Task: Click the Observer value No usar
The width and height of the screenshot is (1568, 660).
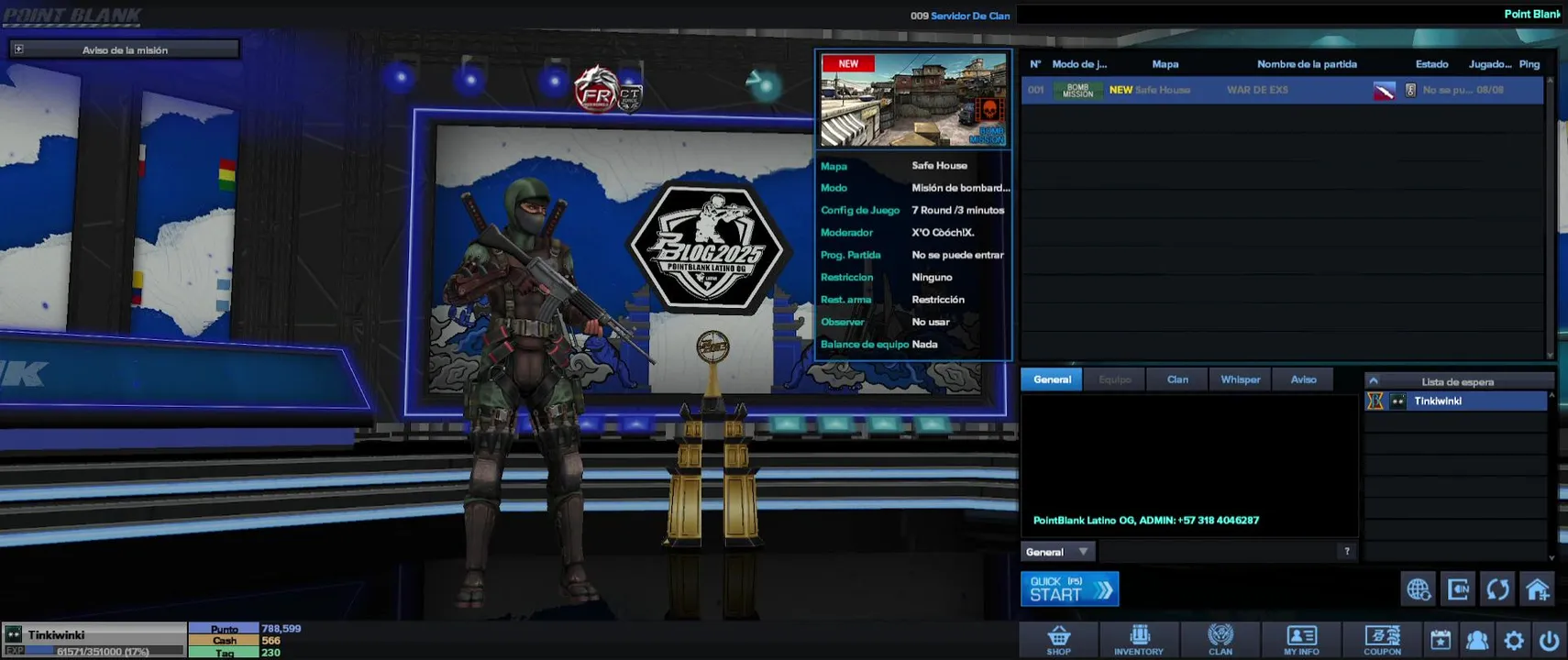Action: click(x=931, y=322)
